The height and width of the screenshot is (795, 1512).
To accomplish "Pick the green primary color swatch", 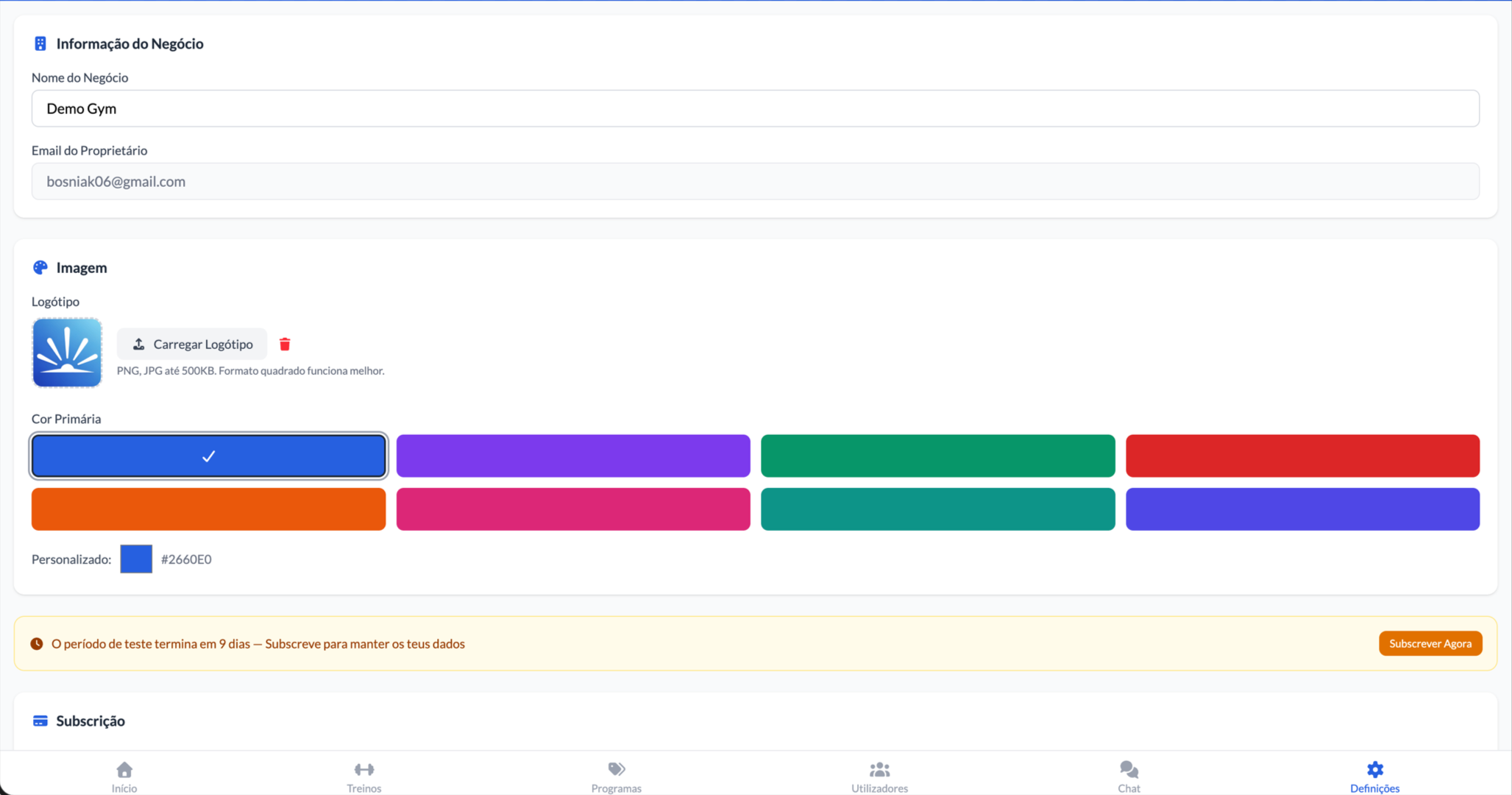I will pos(937,456).
